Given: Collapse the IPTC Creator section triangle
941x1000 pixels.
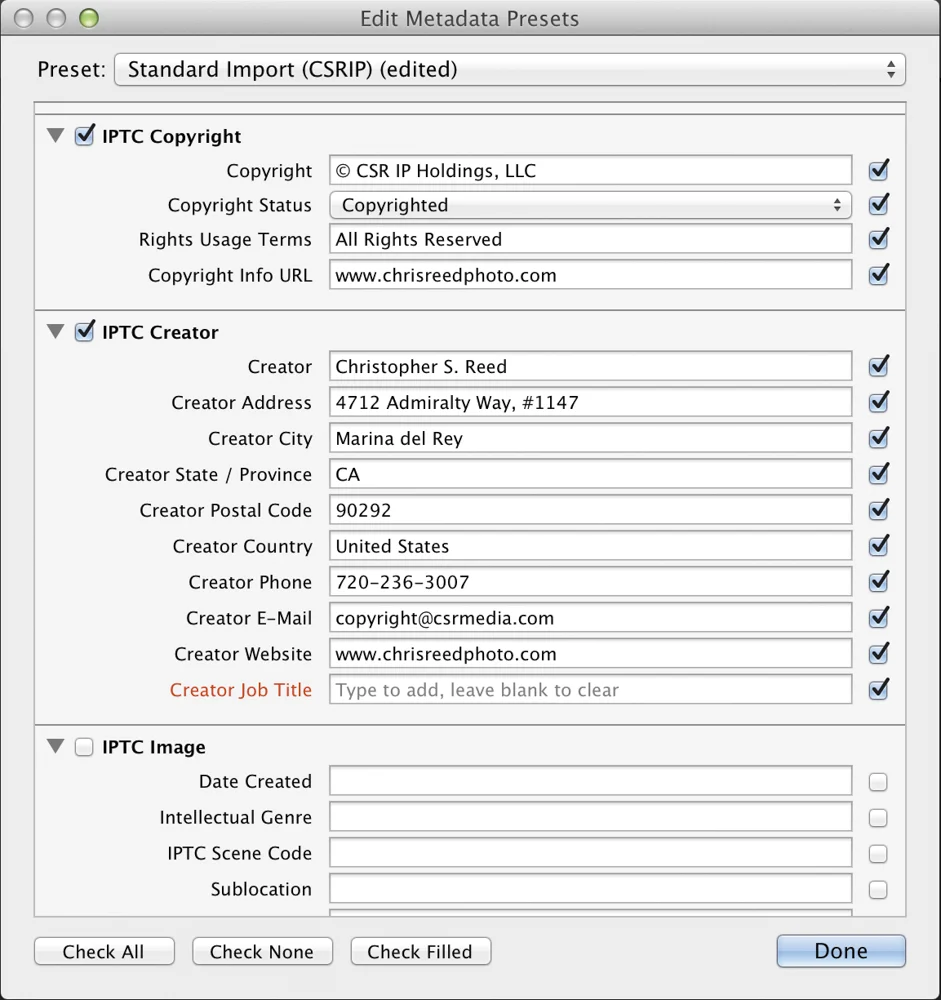Looking at the screenshot, I should pyautogui.click(x=56, y=331).
